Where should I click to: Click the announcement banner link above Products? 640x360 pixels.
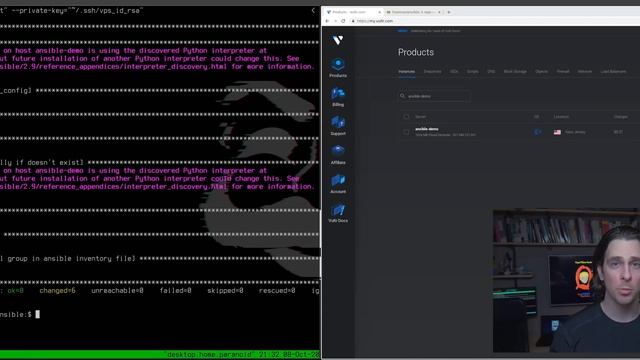(x=436, y=31)
